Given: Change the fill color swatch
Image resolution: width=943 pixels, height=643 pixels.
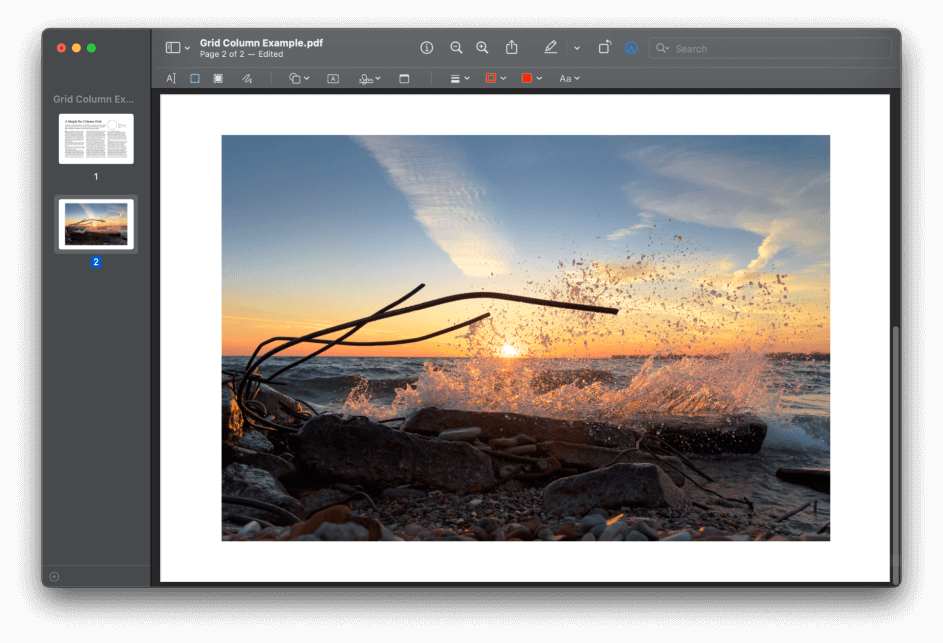Looking at the screenshot, I should (x=528, y=78).
